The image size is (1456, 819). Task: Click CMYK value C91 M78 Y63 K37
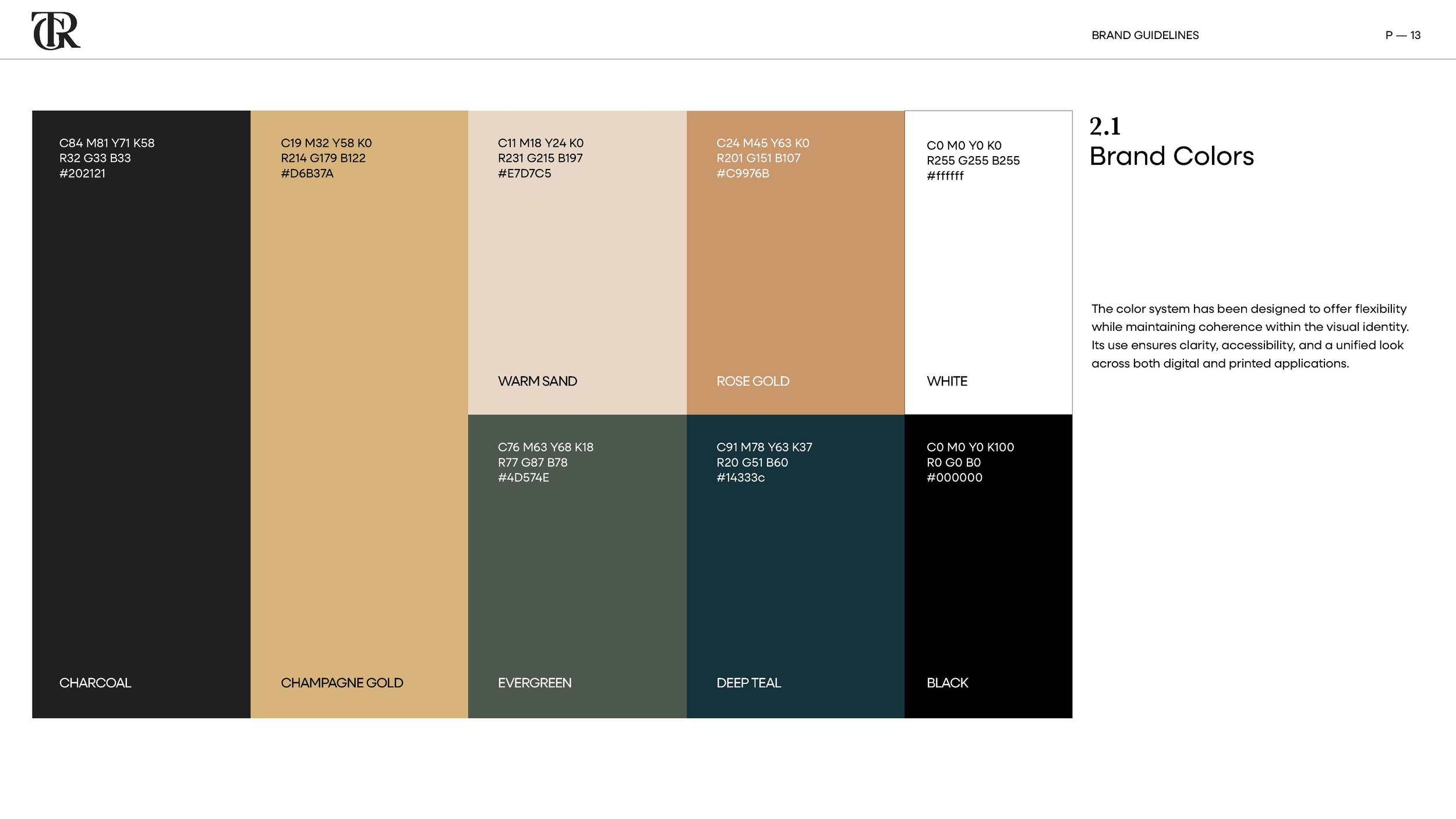tap(764, 447)
